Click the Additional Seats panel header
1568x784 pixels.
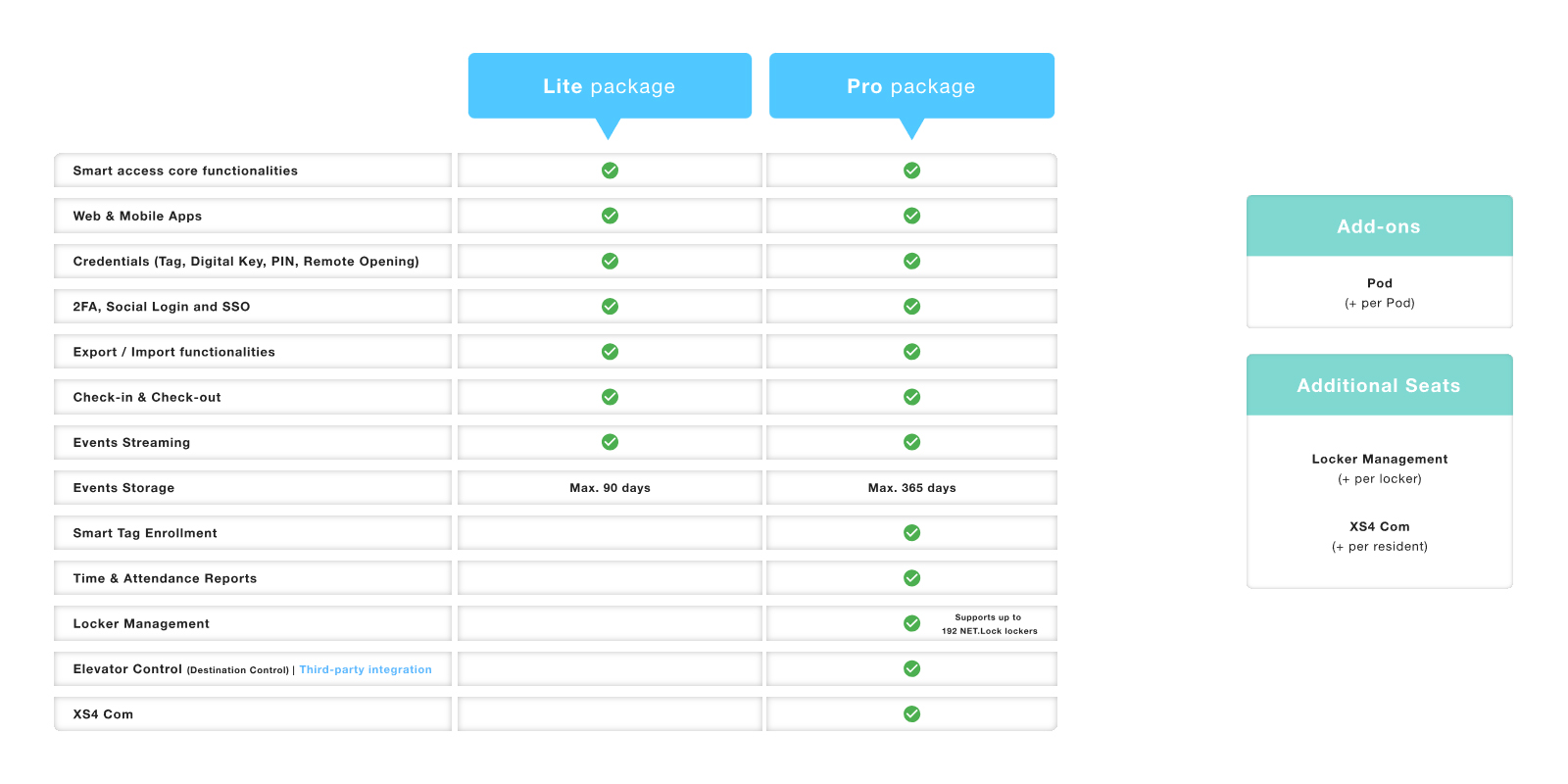[1379, 385]
